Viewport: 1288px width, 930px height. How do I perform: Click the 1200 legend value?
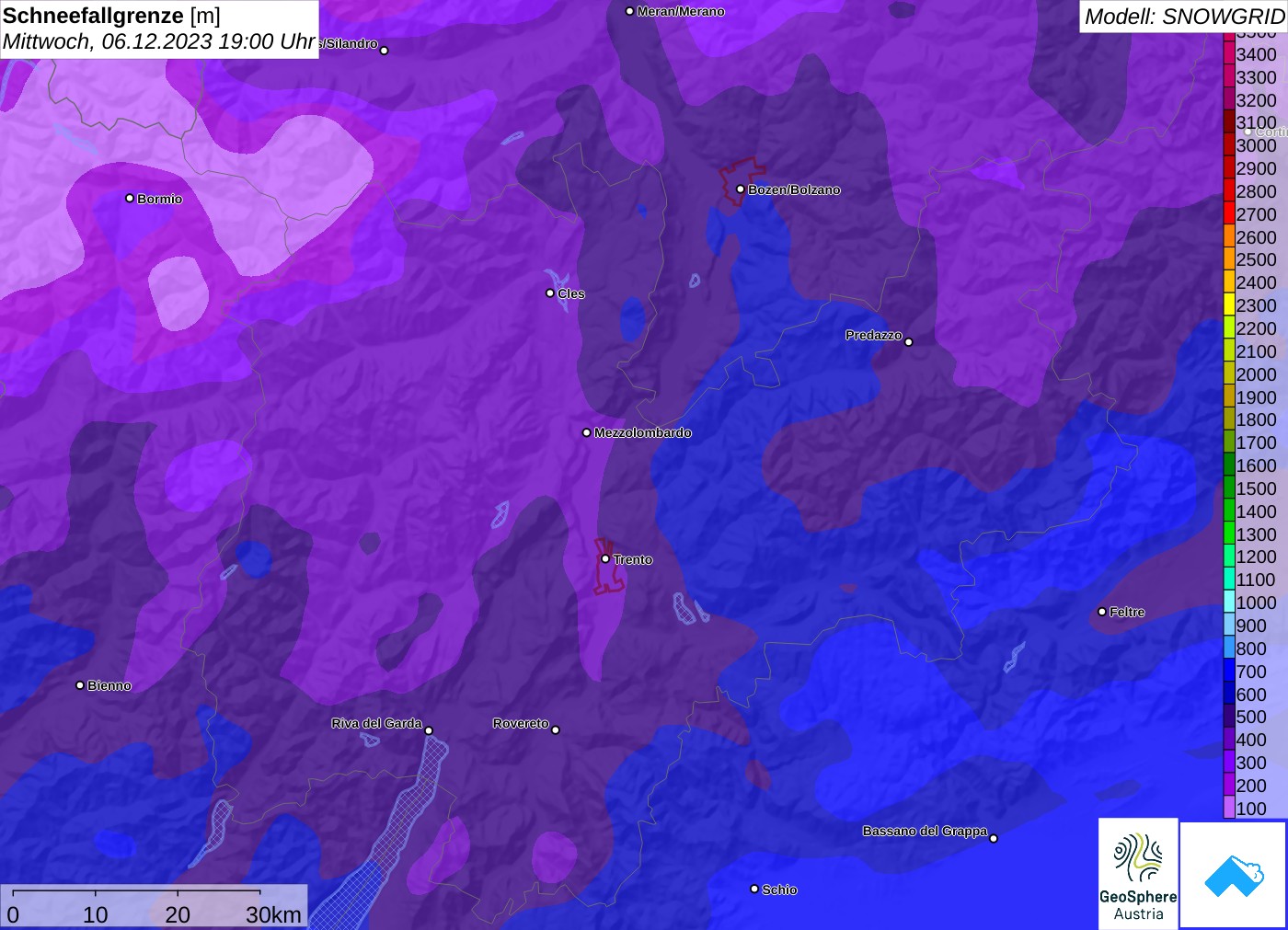tap(1257, 557)
